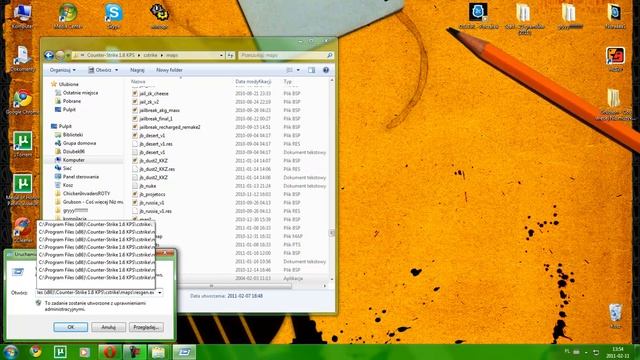This screenshot has width=640, height=360.
Task: Navigate to cstrike breadcrumb in address bar
Action: tap(150, 55)
